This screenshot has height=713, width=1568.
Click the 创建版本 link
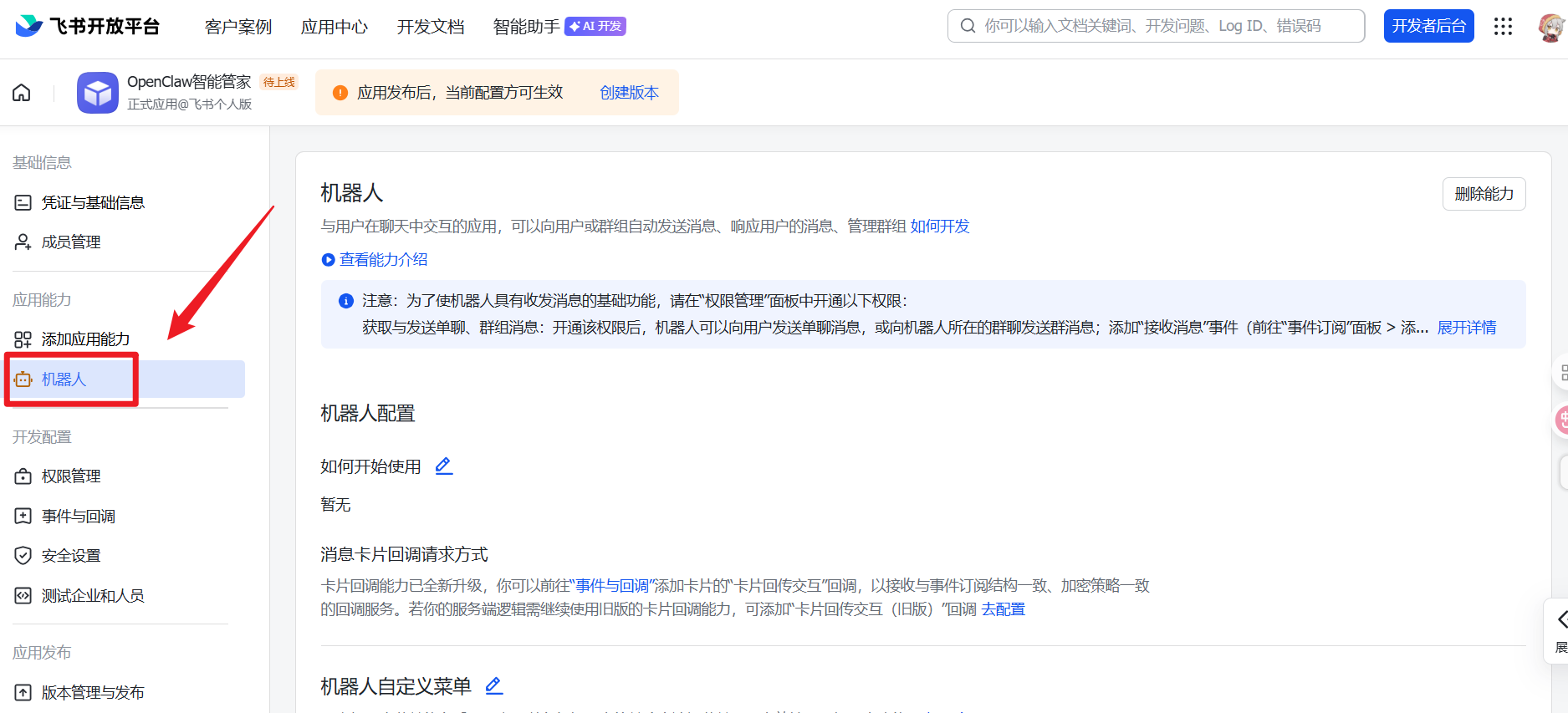(629, 93)
